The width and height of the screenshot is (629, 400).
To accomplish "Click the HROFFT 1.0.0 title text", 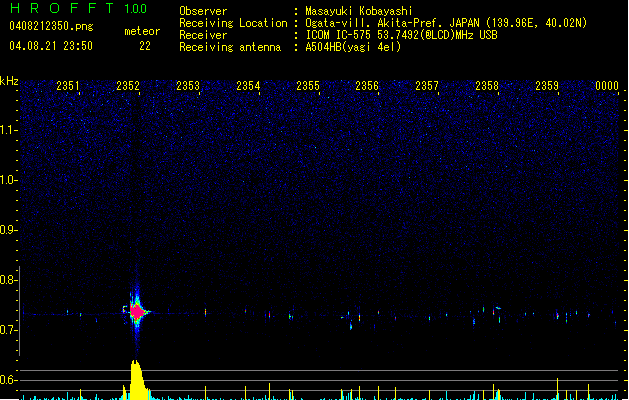I will pos(79,8).
